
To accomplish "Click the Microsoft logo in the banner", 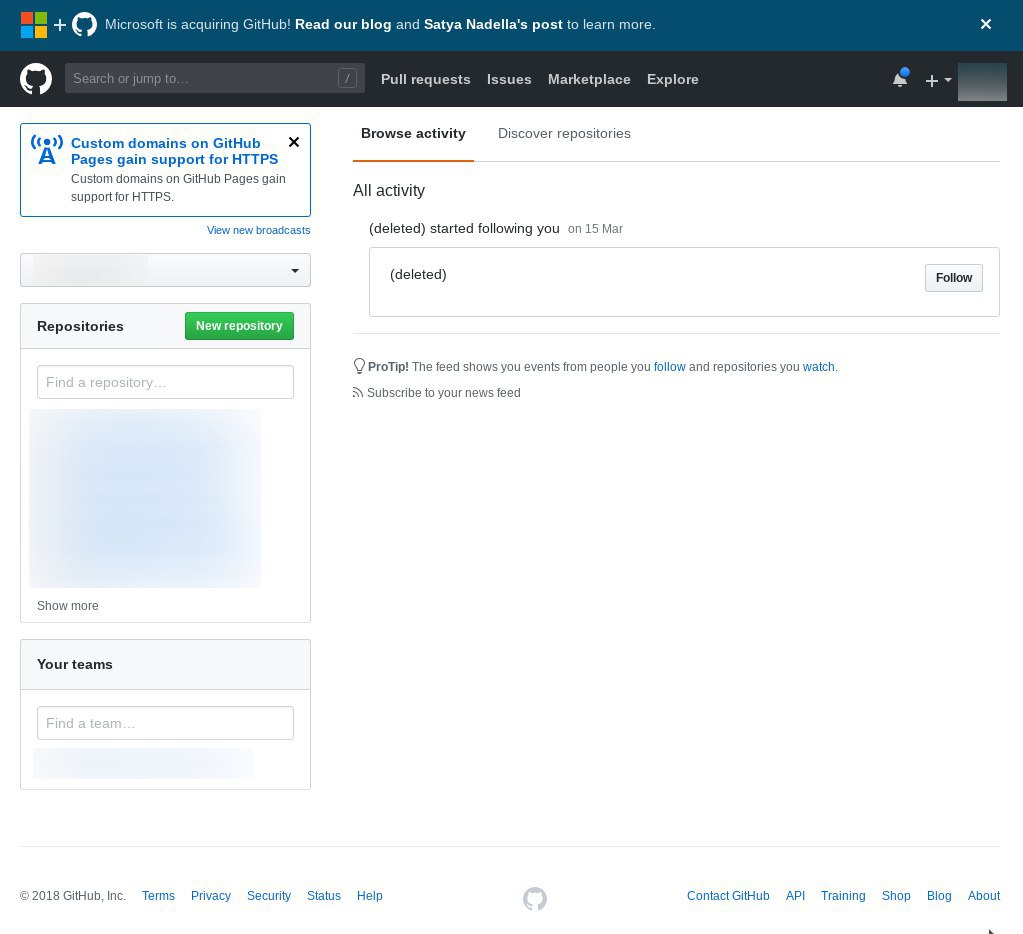I will 34,25.
